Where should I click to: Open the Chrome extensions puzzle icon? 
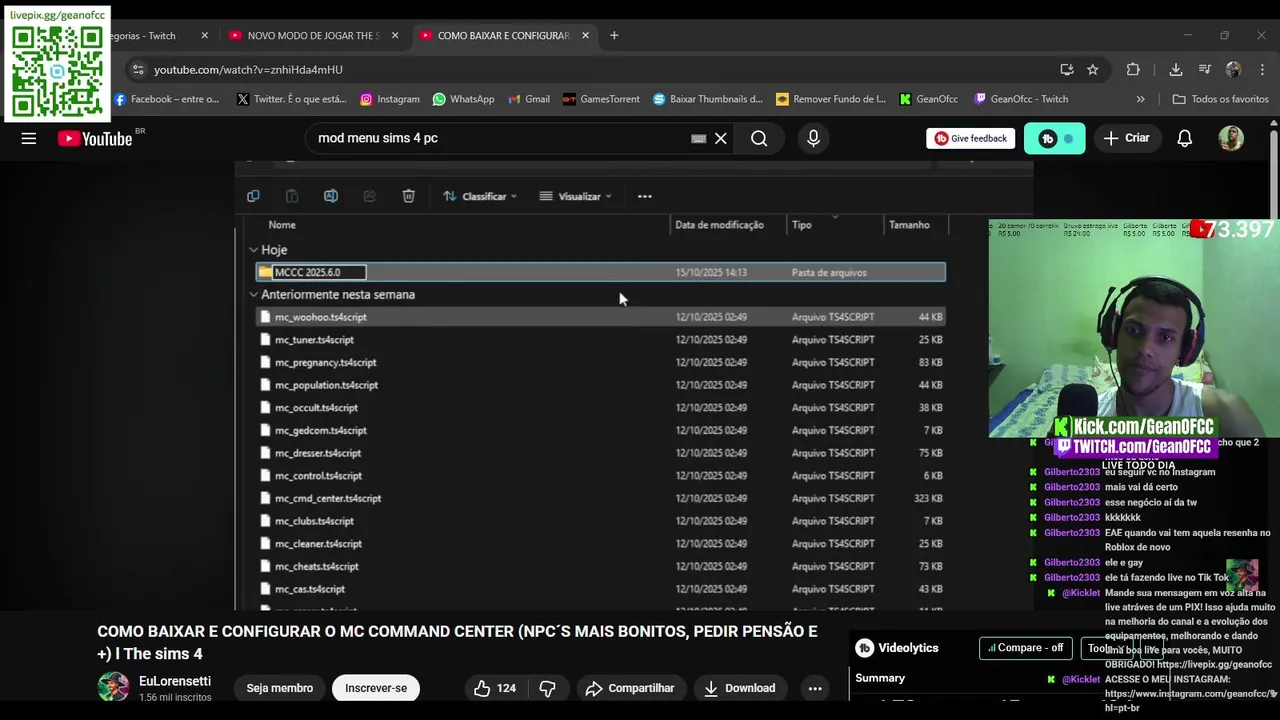1133,70
